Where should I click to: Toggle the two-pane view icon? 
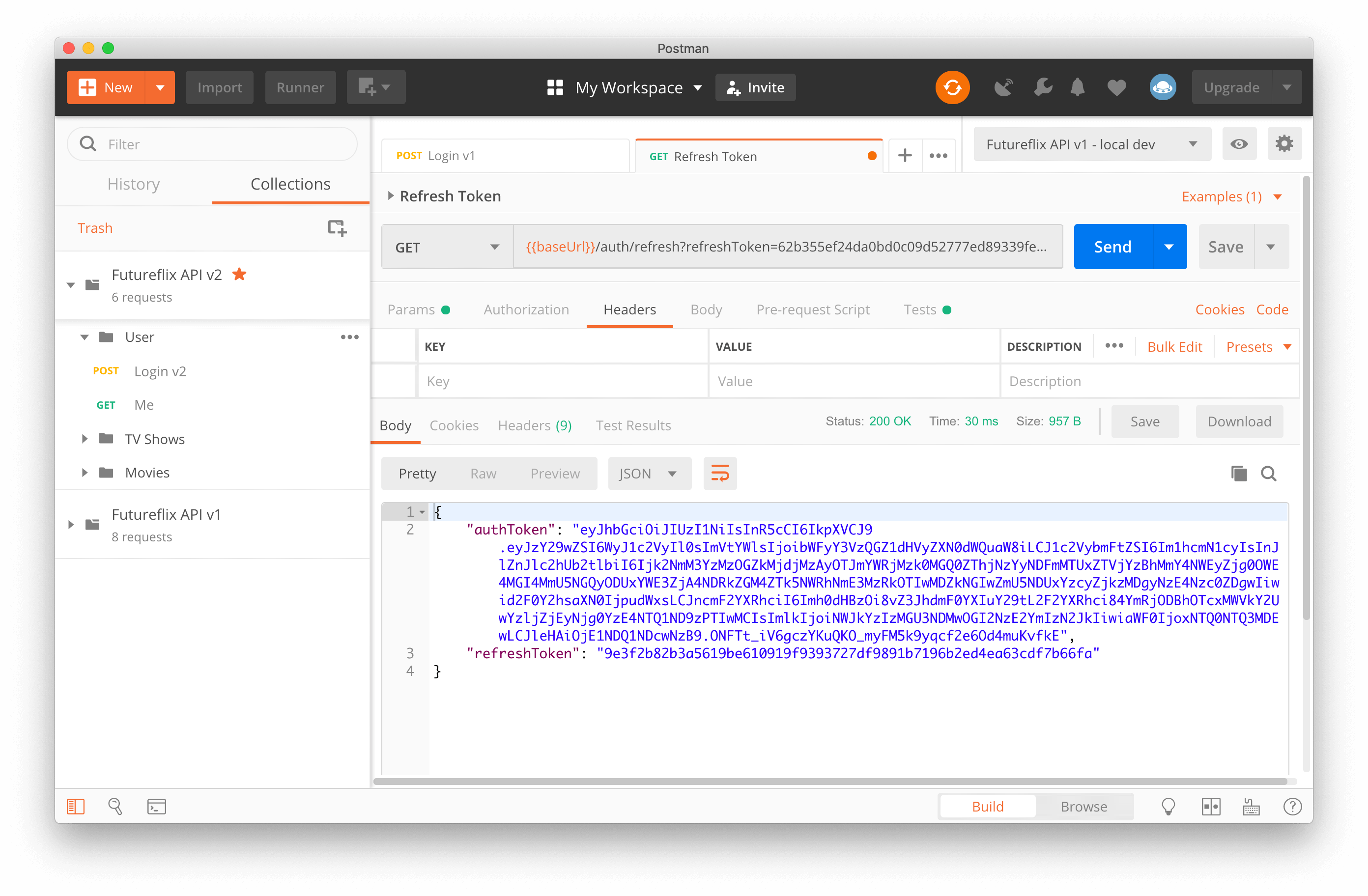1211,806
